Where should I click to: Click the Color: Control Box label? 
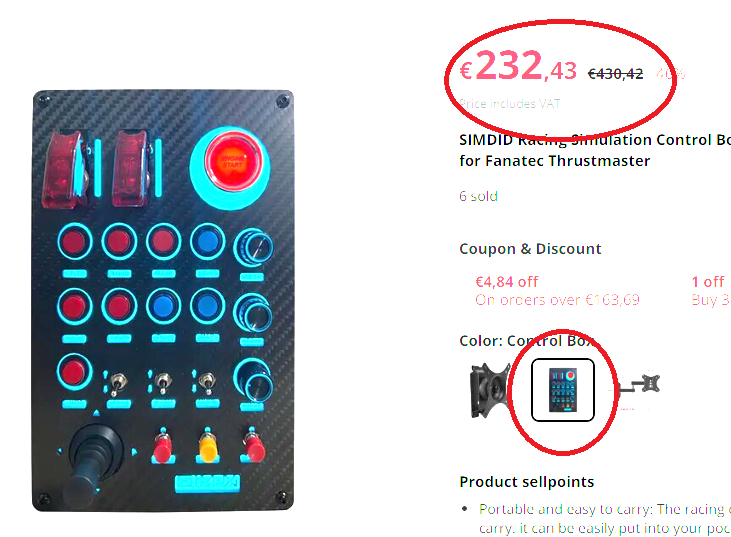(x=527, y=341)
